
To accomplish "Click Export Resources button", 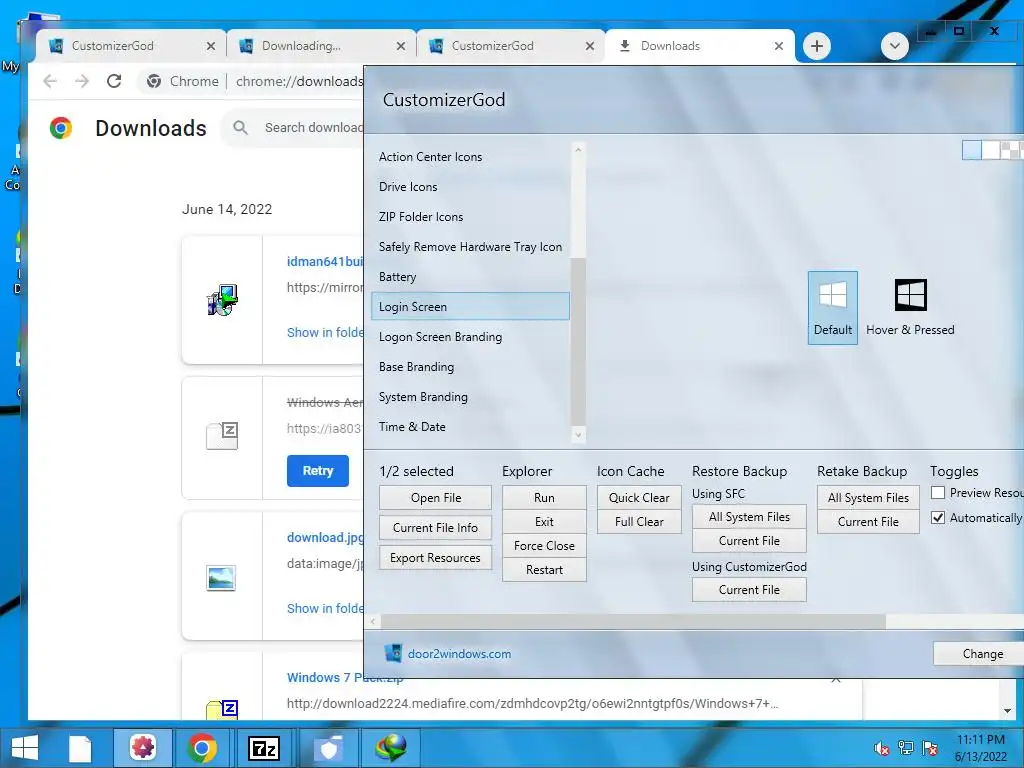I will pos(436,558).
